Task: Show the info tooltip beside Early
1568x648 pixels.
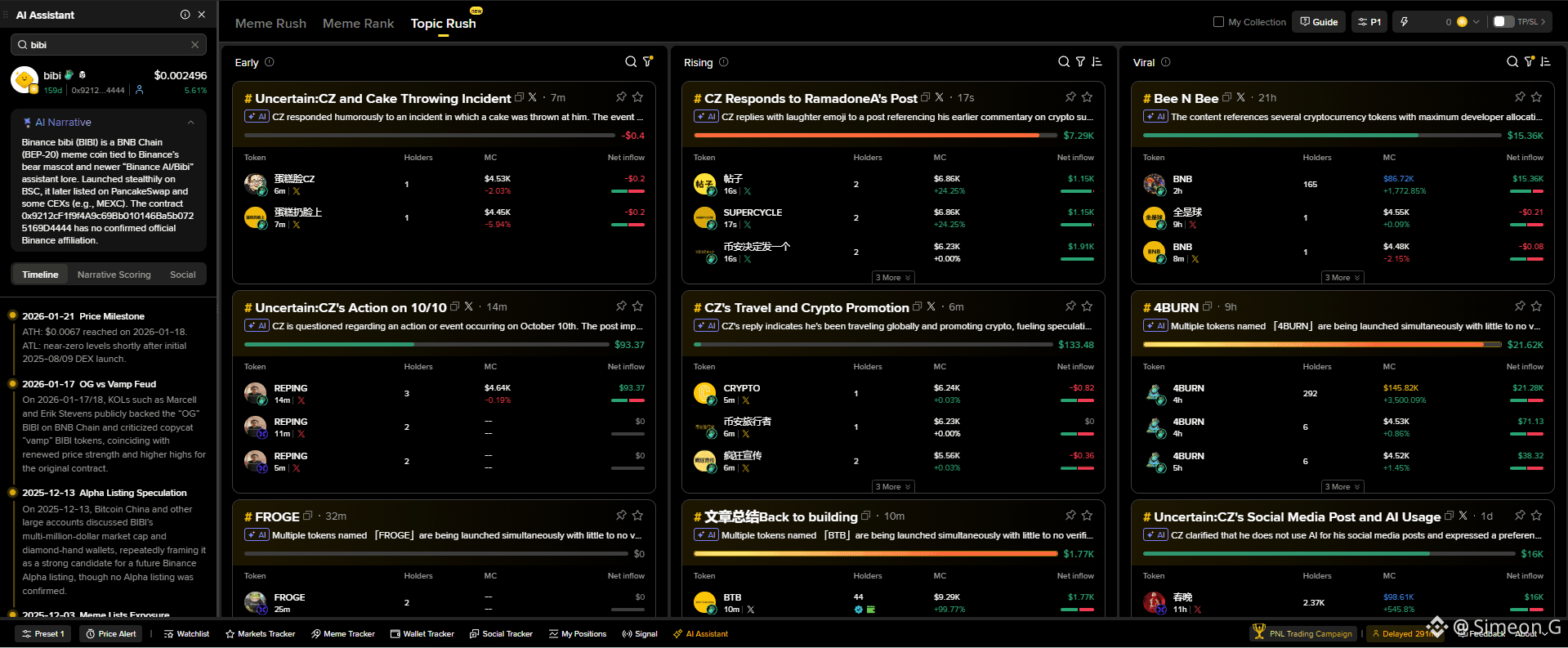Action: coord(270,62)
